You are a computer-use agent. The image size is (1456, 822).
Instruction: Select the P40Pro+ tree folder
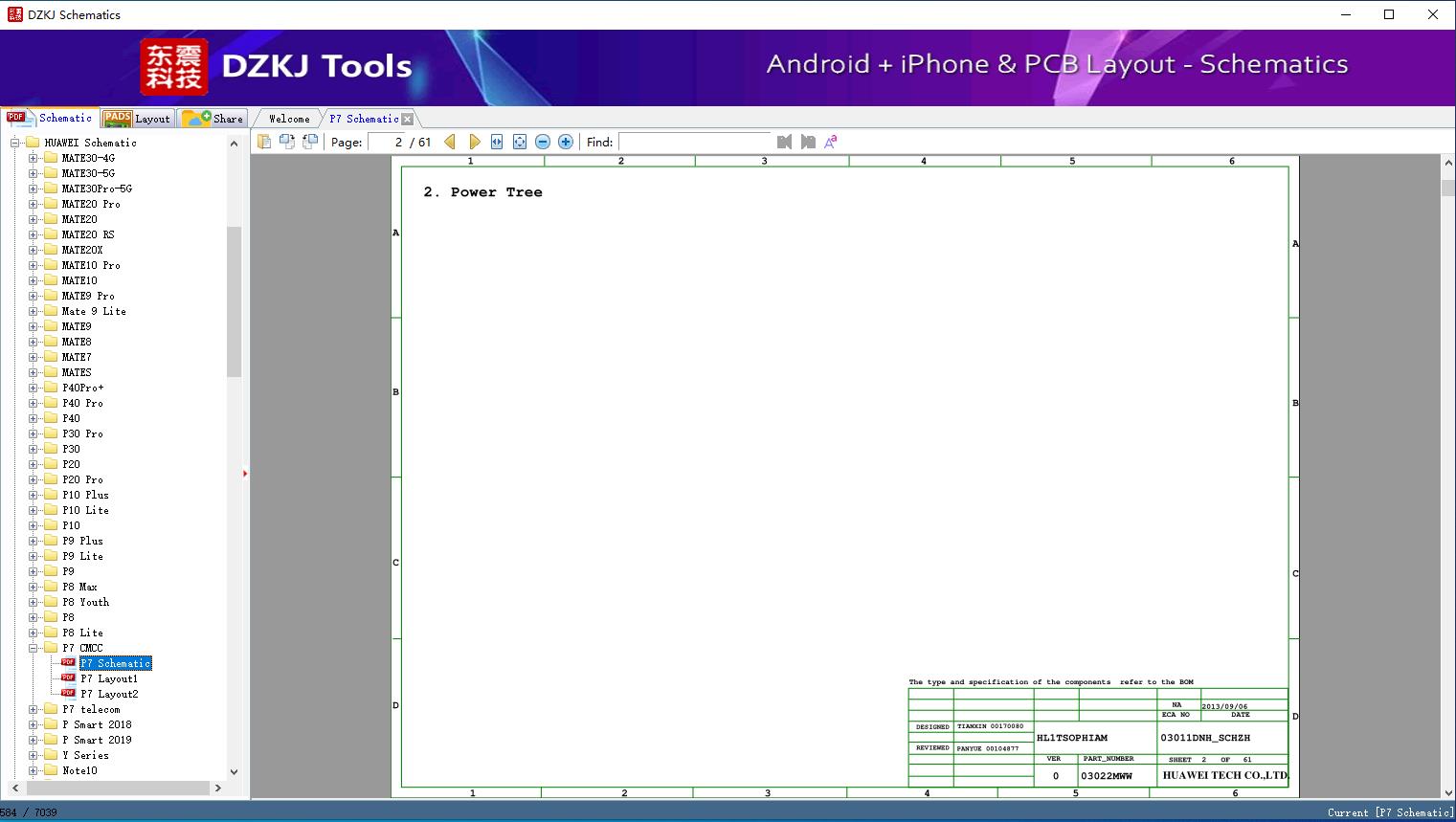point(83,388)
